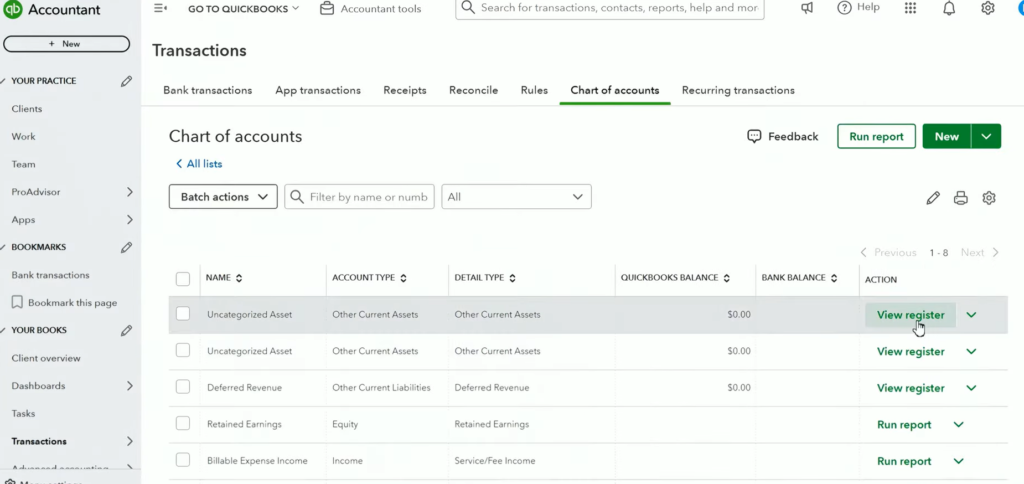
Task: Go back via All lists link
Action: point(199,164)
